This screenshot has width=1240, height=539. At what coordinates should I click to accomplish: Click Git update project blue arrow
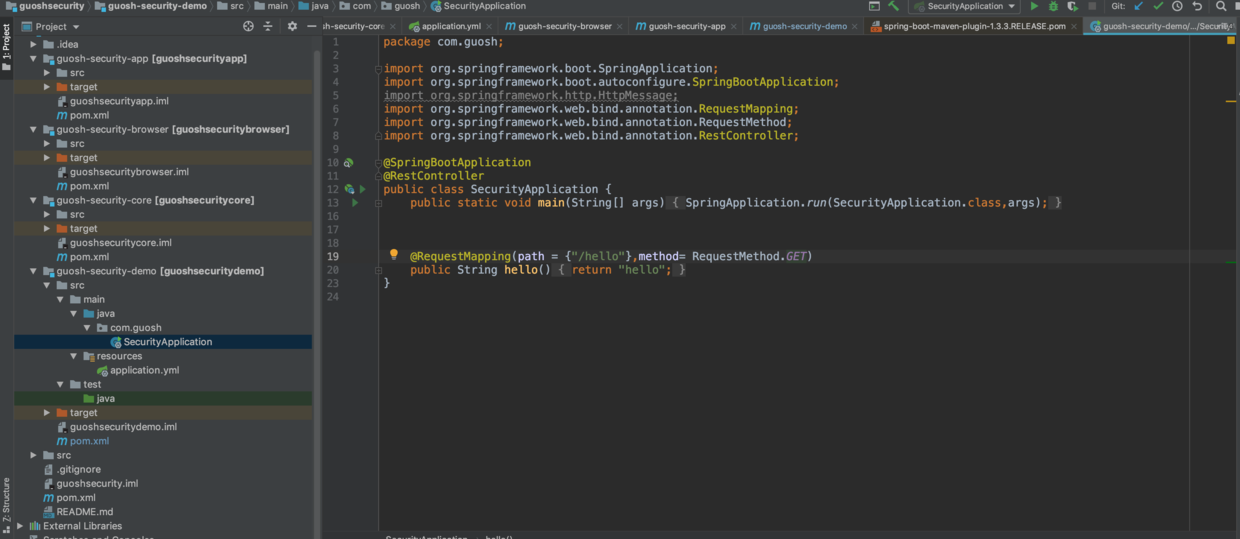[1138, 6]
